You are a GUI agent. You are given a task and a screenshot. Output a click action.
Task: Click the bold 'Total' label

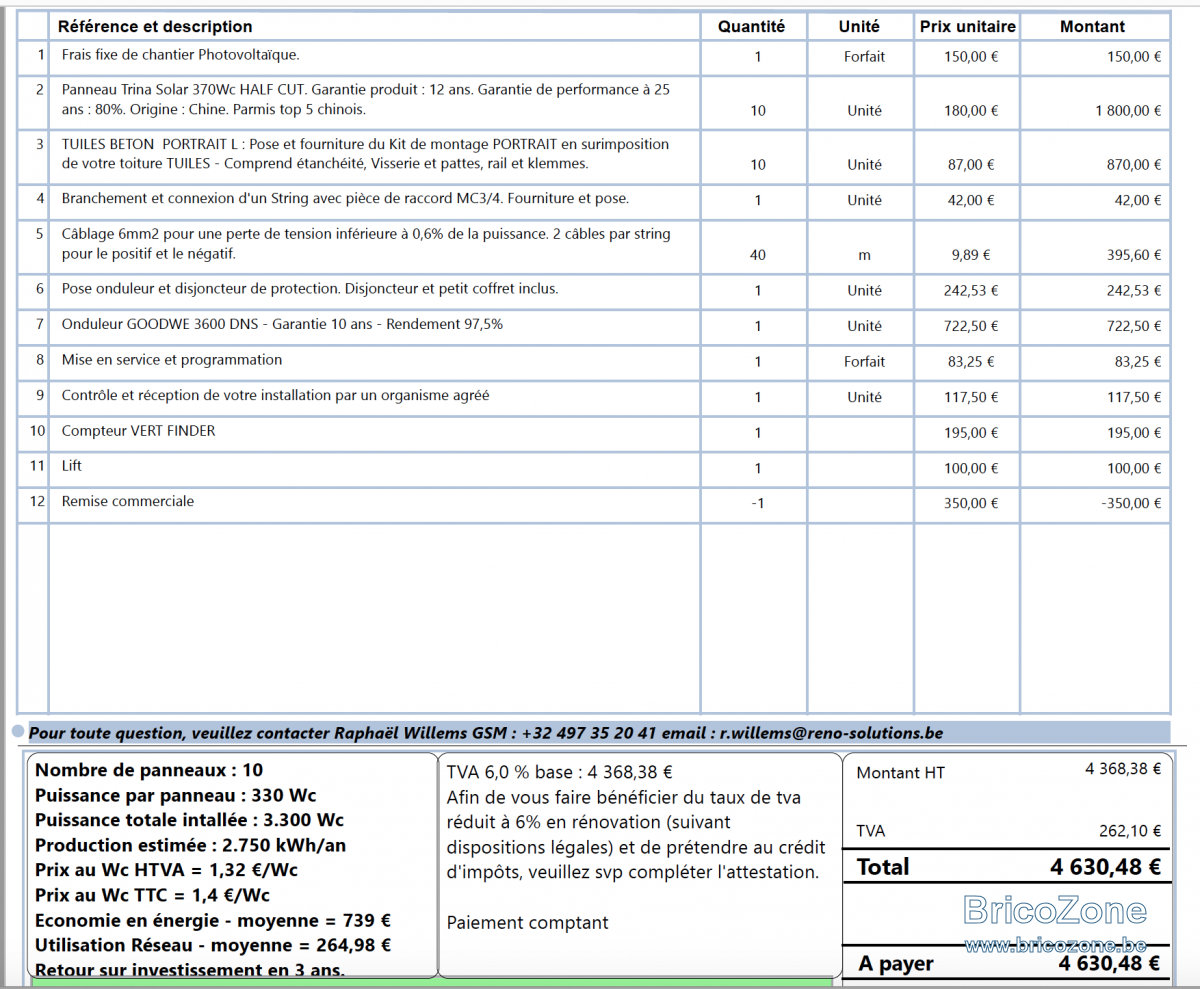click(x=883, y=867)
